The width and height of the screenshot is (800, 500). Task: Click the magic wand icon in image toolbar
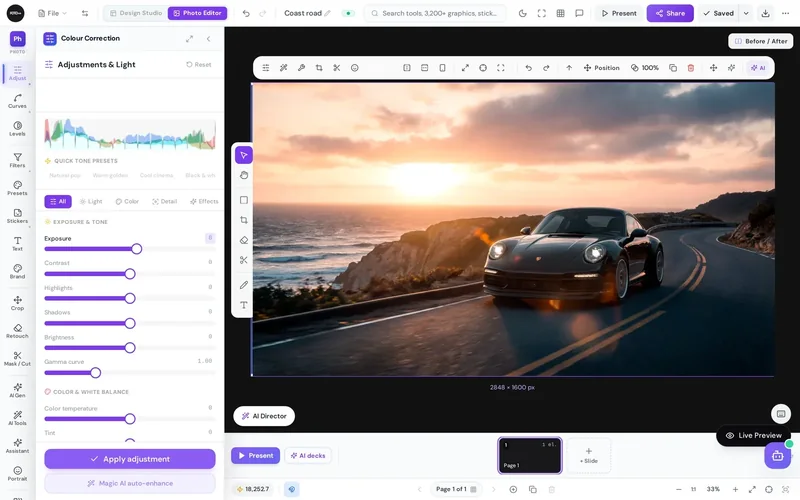[x=284, y=68]
